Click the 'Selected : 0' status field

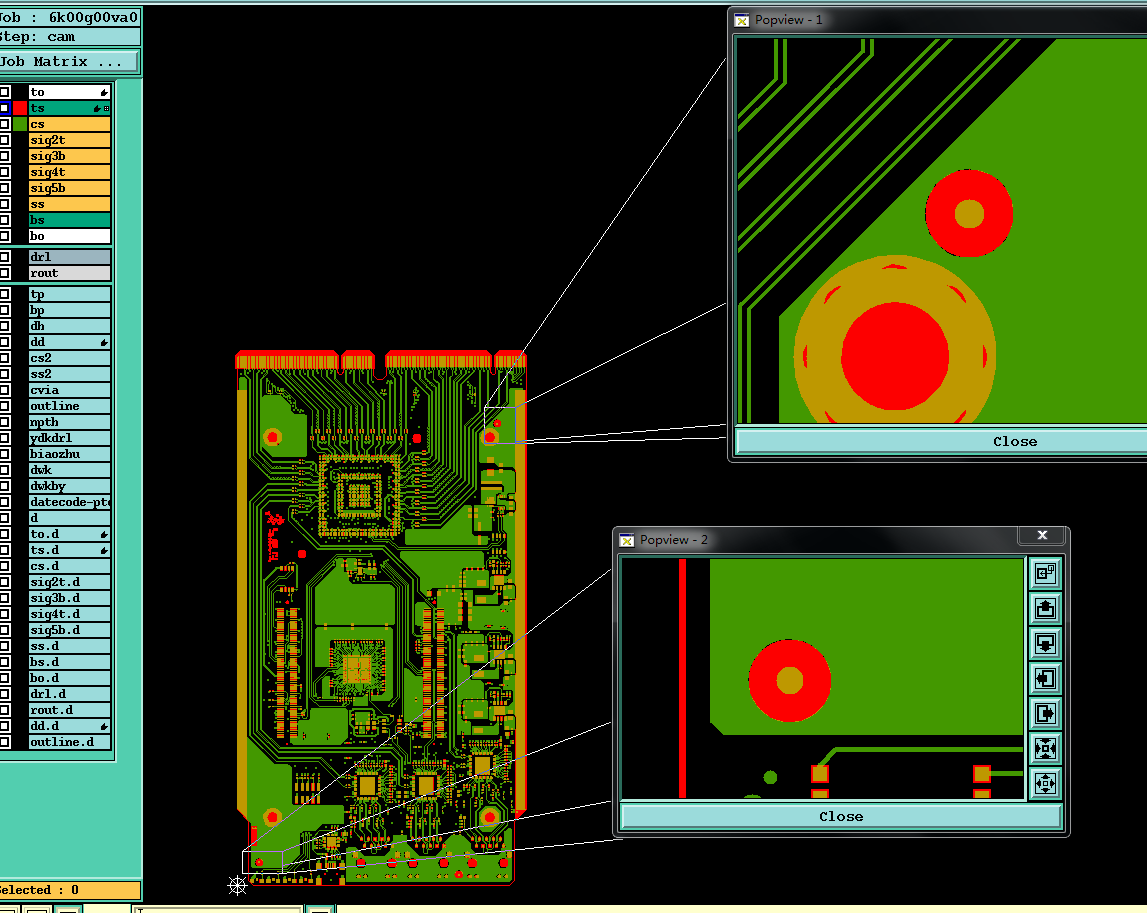pos(69,890)
